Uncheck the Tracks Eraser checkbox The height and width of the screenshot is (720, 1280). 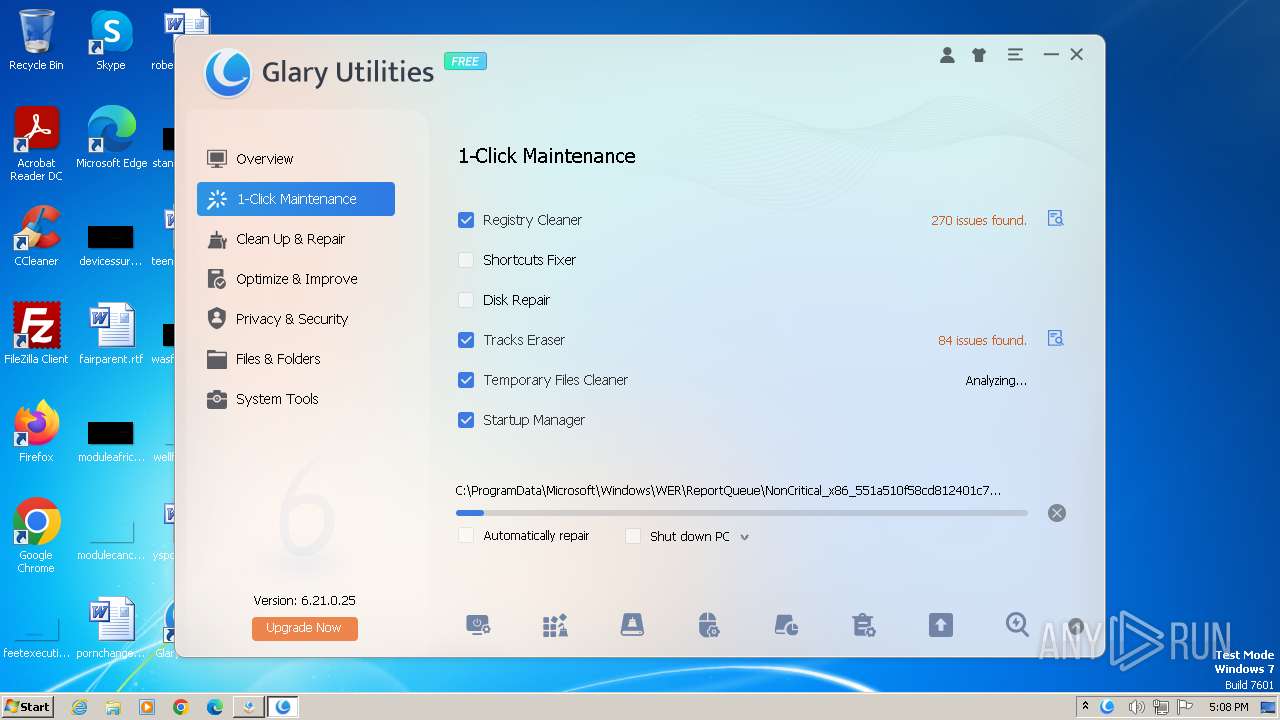tap(466, 340)
